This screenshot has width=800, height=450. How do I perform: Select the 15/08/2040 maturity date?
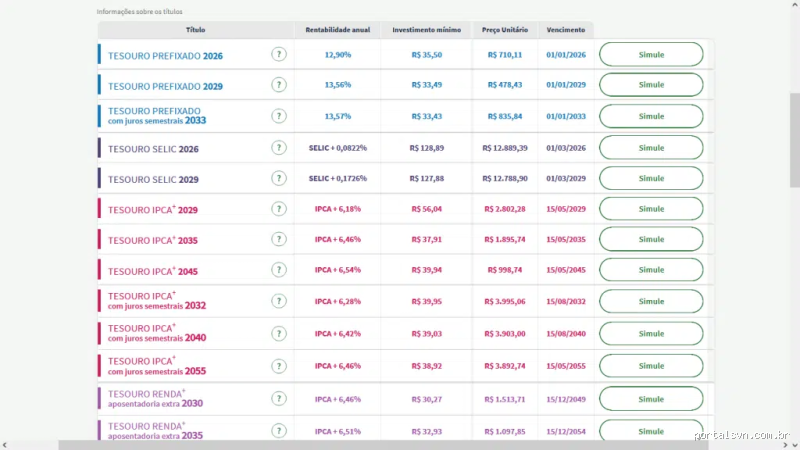pyautogui.click(x=566, y=334)
